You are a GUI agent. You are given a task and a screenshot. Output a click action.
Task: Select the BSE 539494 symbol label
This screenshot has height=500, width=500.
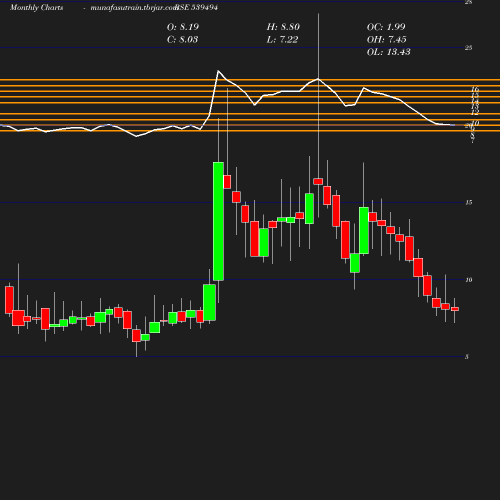click(x=197, y=7)
